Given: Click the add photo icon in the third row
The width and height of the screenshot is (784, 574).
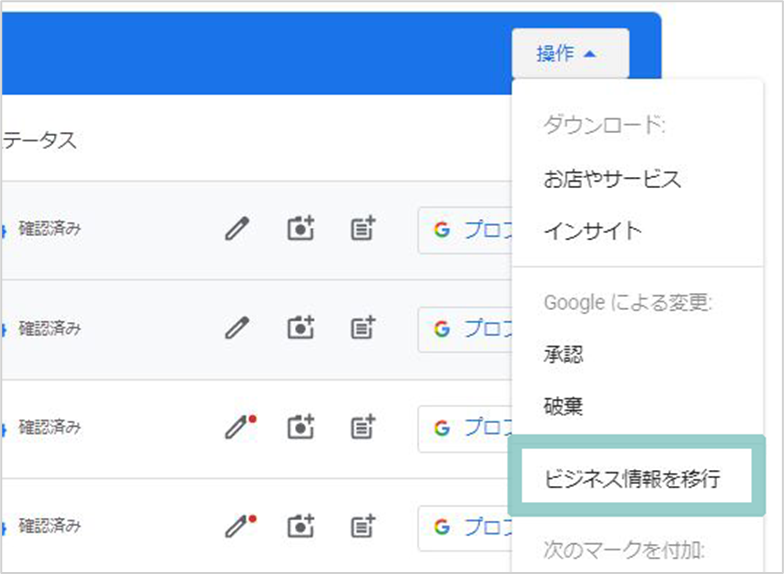Looking at the screenshot, I should click(300, 426).
